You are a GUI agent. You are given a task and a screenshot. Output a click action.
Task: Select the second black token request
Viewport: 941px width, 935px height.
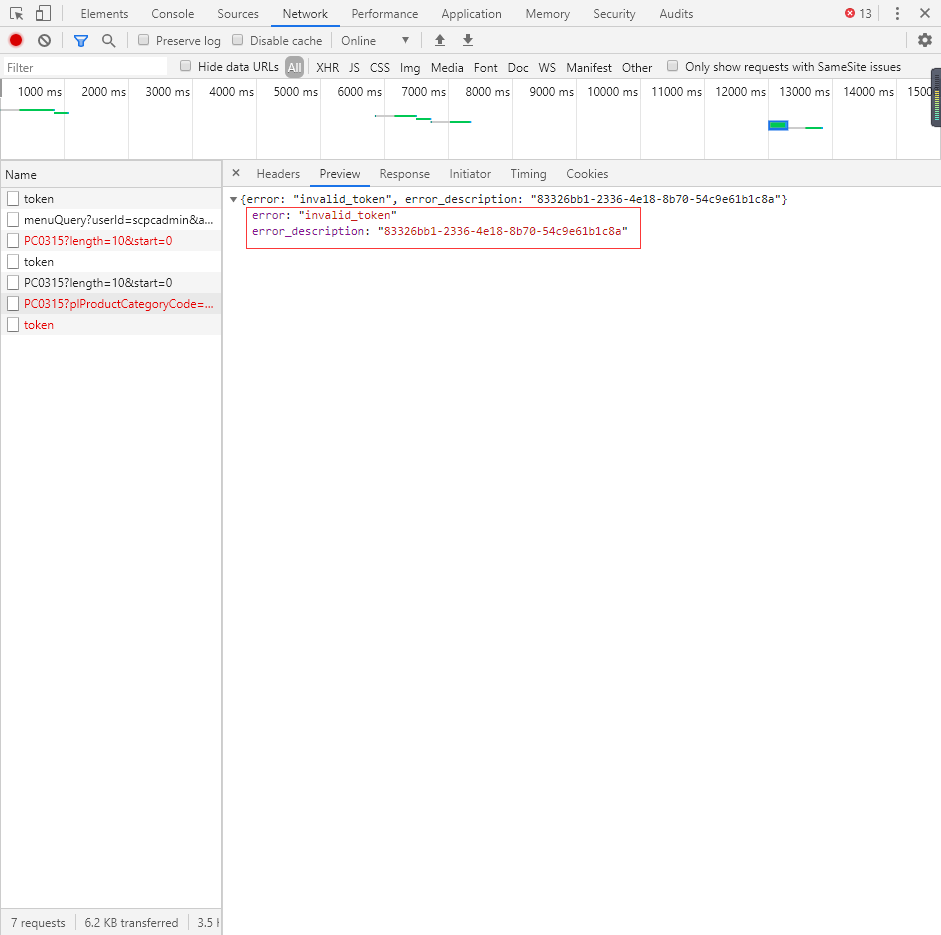pyautogui.click(x=111, y=262)
